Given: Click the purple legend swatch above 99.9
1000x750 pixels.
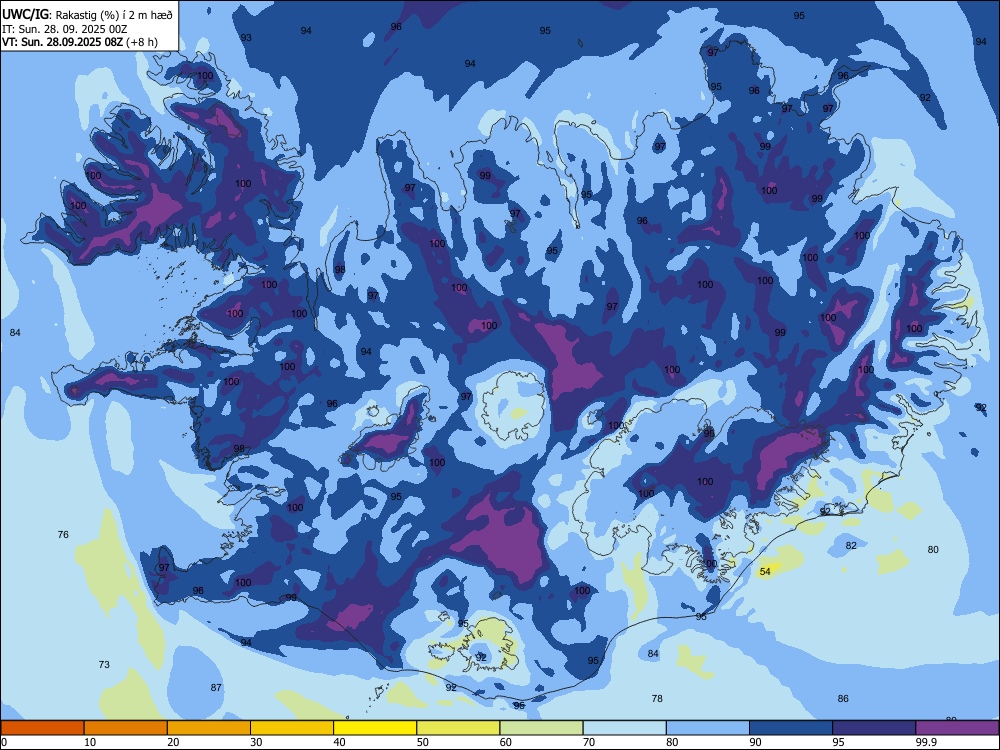Looking at the screenshot, I should point(957,728).
